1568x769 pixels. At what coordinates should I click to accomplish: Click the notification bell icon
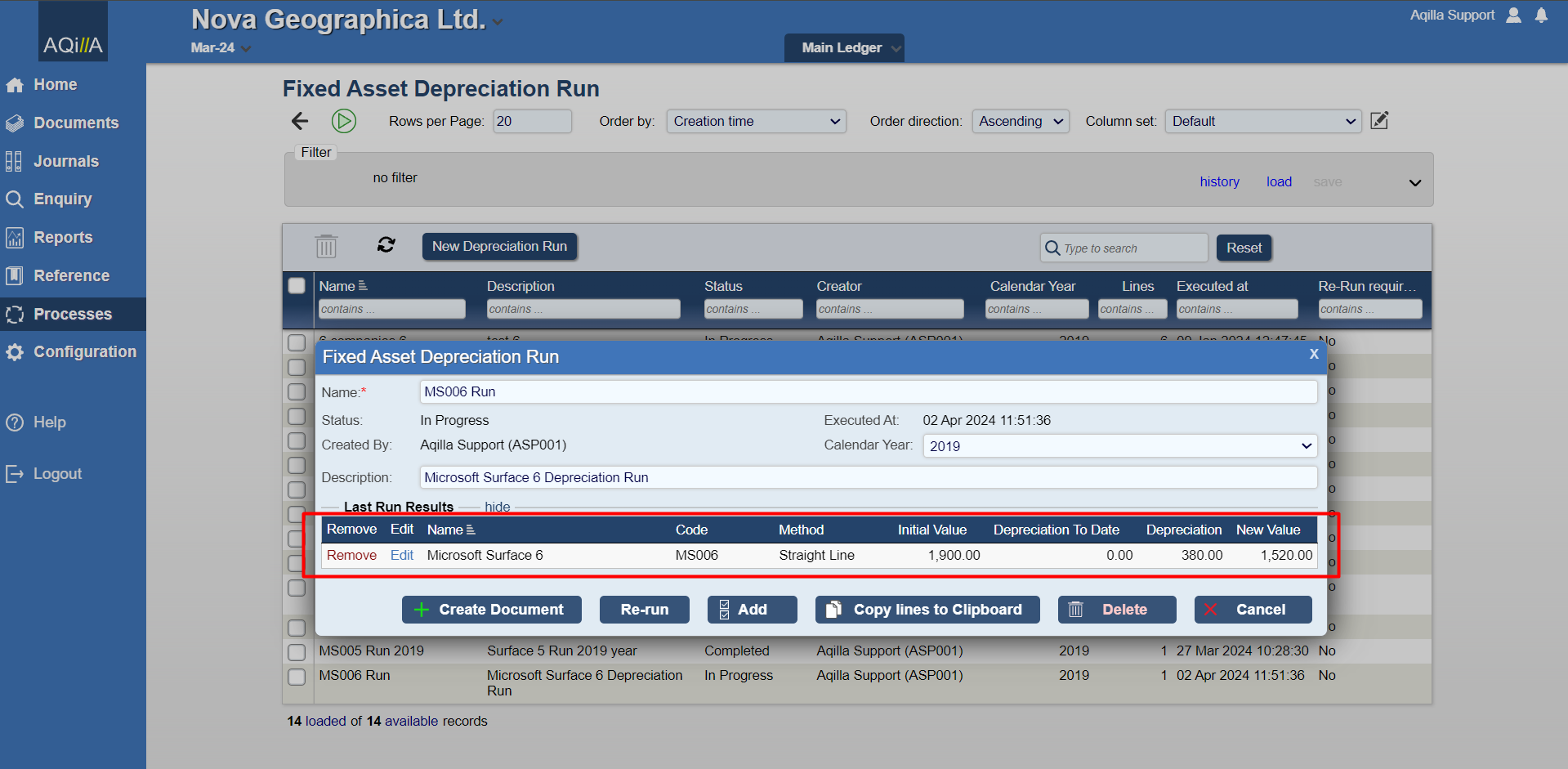[1541, 16]
